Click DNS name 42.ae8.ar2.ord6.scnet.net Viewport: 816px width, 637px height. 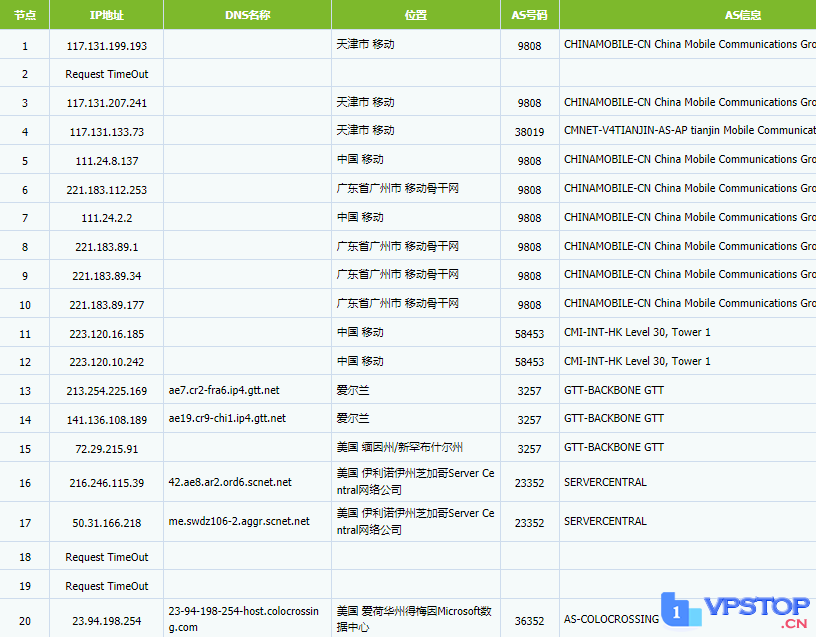click(x=230, y=482)
